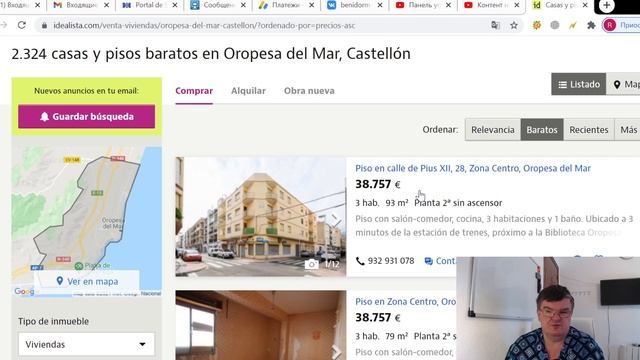Close the VK benidorm tab

(380, 5)
